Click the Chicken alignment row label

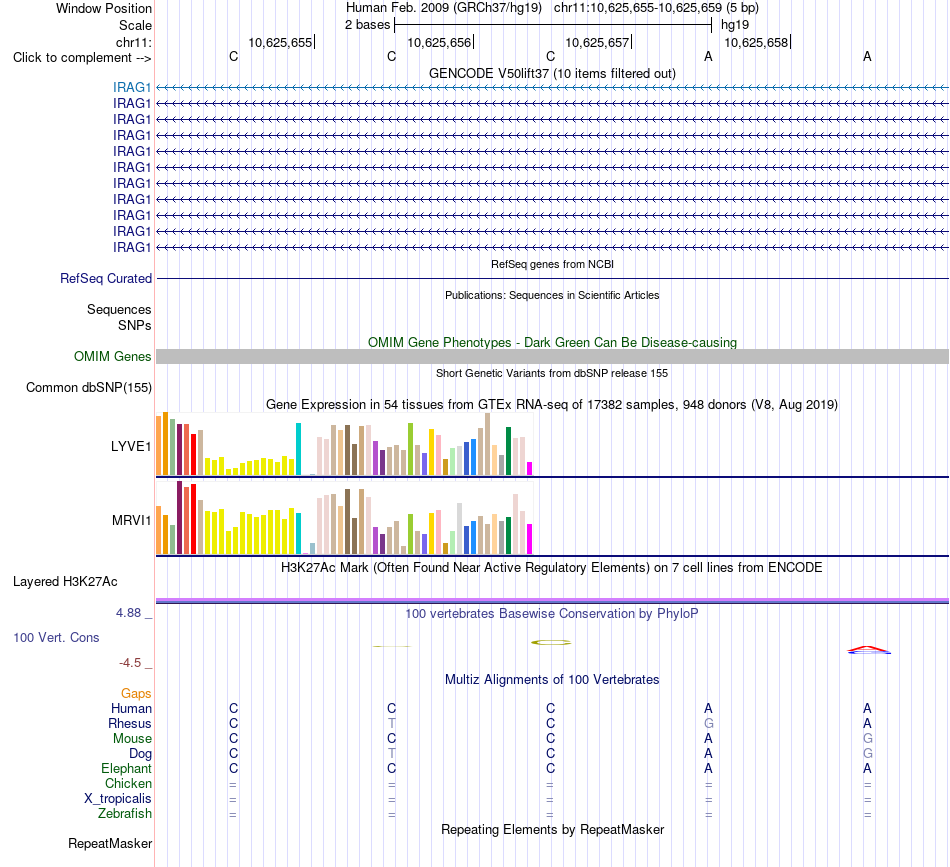(x=128, y=783)
